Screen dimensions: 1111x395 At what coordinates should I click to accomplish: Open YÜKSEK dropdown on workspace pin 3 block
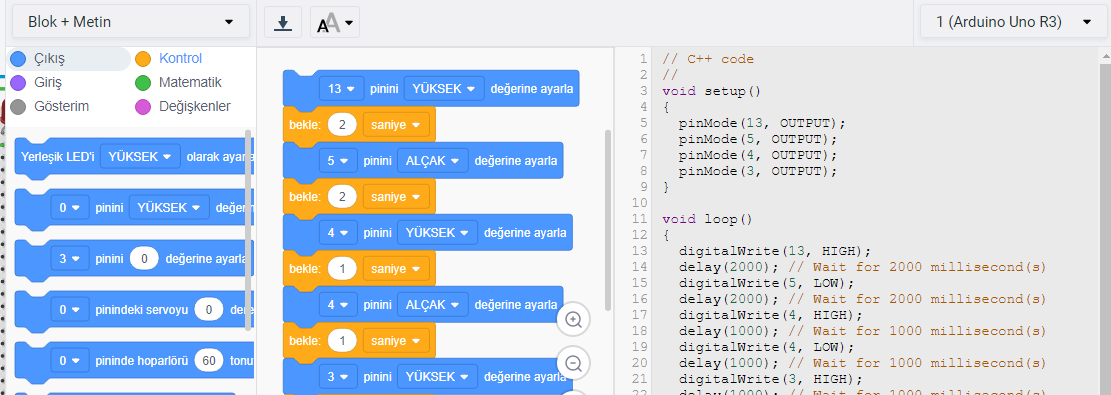coord(436,376)
